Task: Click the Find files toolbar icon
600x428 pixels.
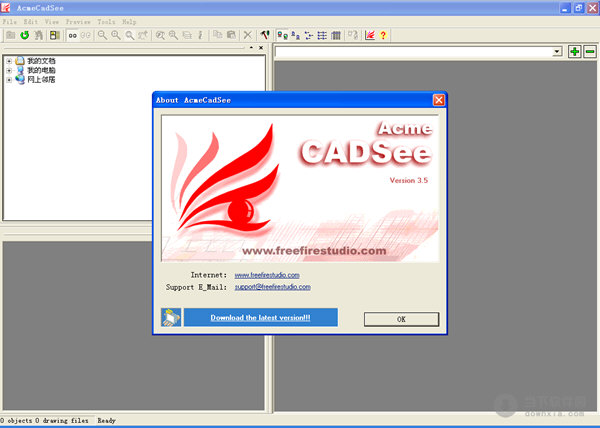Action: (x=39, y=35)
